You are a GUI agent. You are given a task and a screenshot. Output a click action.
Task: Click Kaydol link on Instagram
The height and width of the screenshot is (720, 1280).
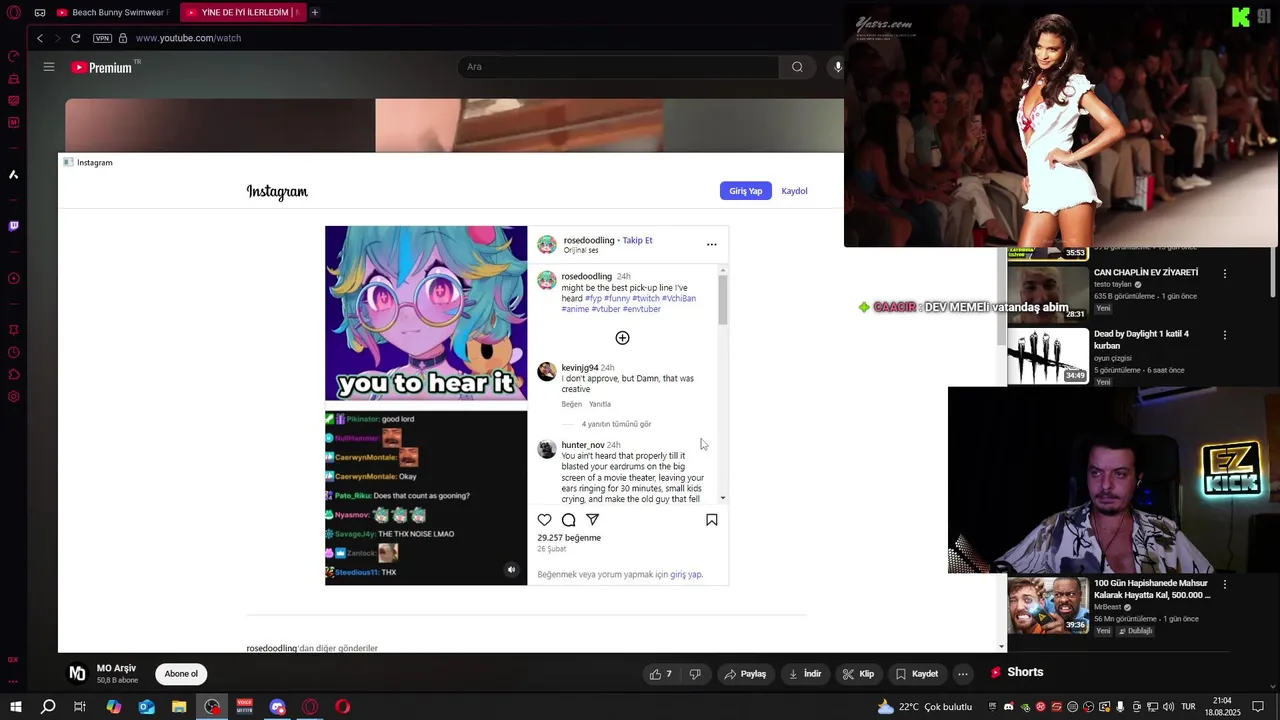[794, 191]
